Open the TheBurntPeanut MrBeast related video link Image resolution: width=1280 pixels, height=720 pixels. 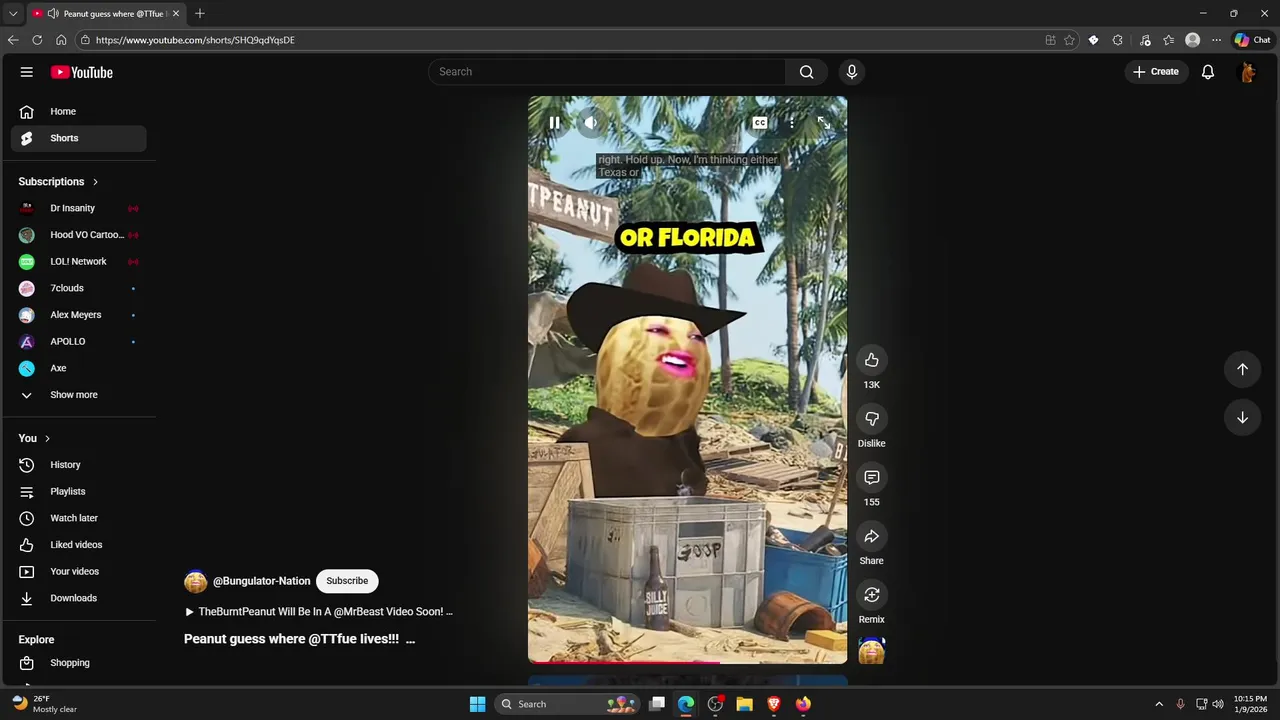click(x=319, y=611)
